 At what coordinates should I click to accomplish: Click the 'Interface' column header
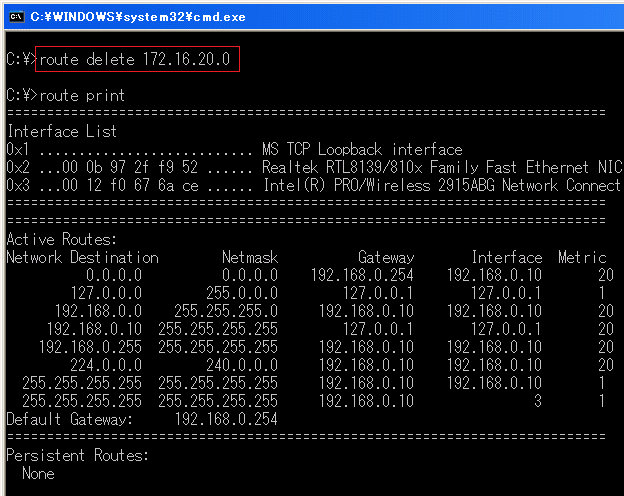pos(507,258)
